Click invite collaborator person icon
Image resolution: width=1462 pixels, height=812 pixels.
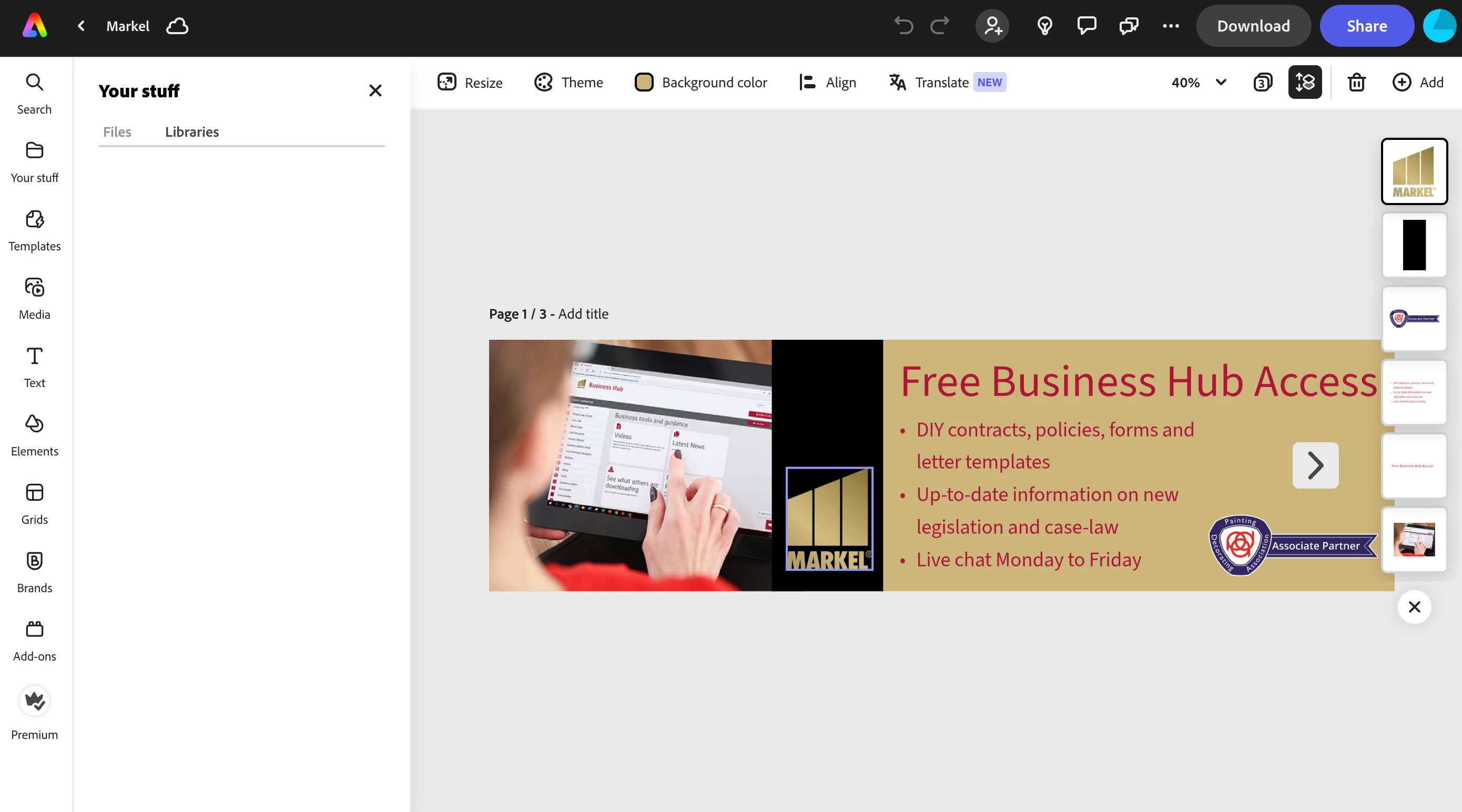[992, 26]
